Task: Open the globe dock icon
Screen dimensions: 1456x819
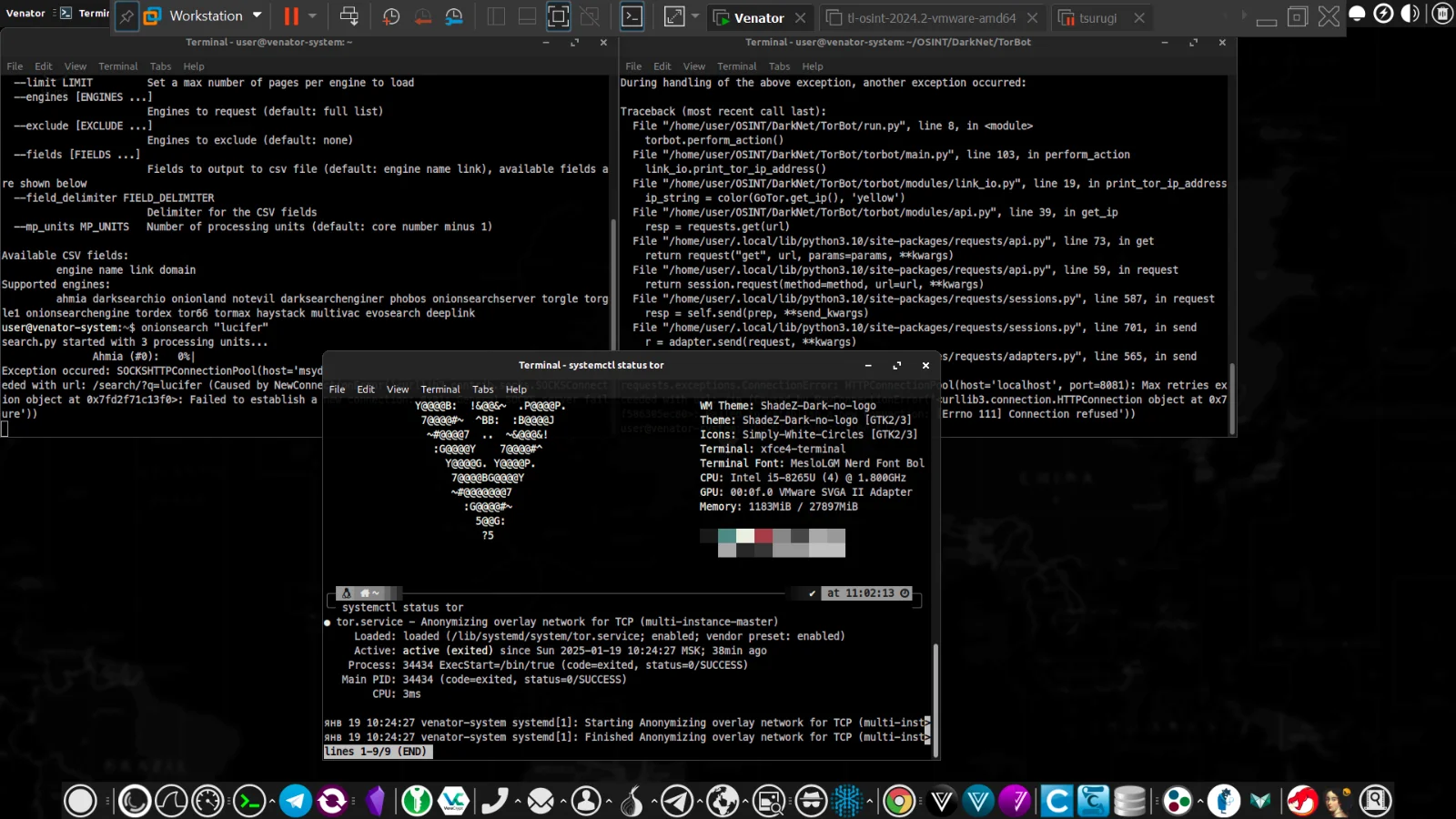Action: click(723, 801)
